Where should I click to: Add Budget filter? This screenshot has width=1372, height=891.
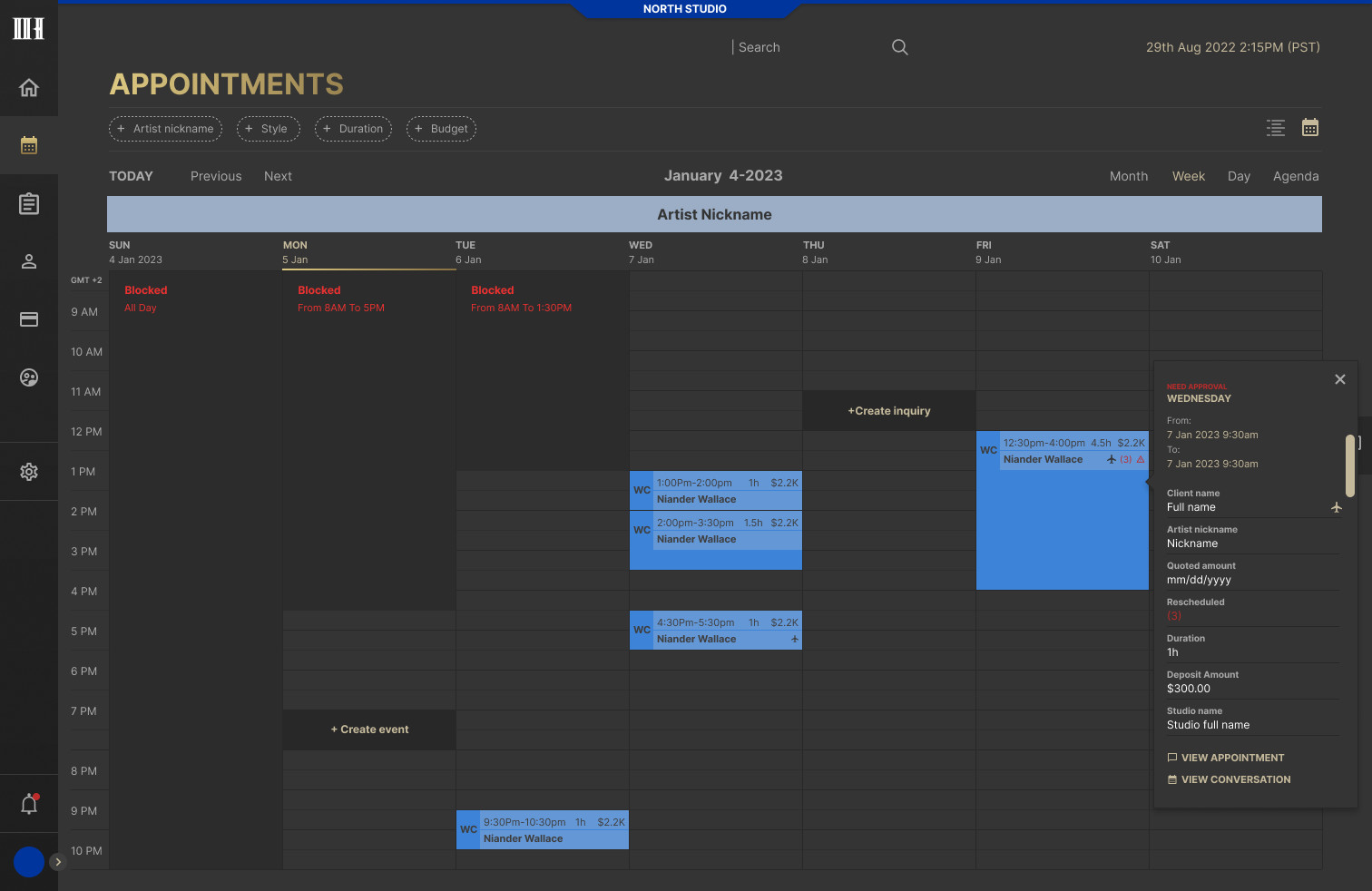point(442,129)
